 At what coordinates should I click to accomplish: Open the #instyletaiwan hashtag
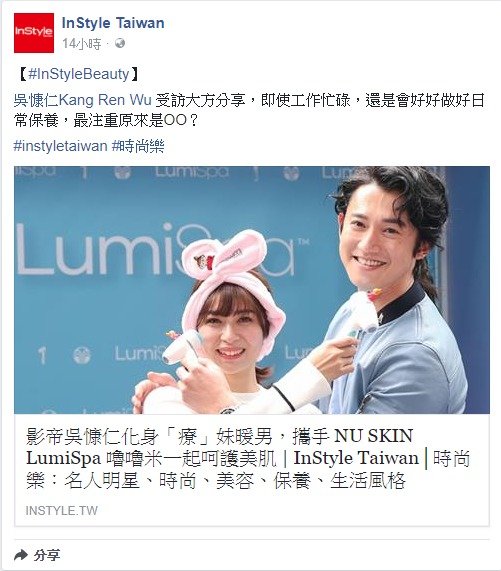click(60, 146)
